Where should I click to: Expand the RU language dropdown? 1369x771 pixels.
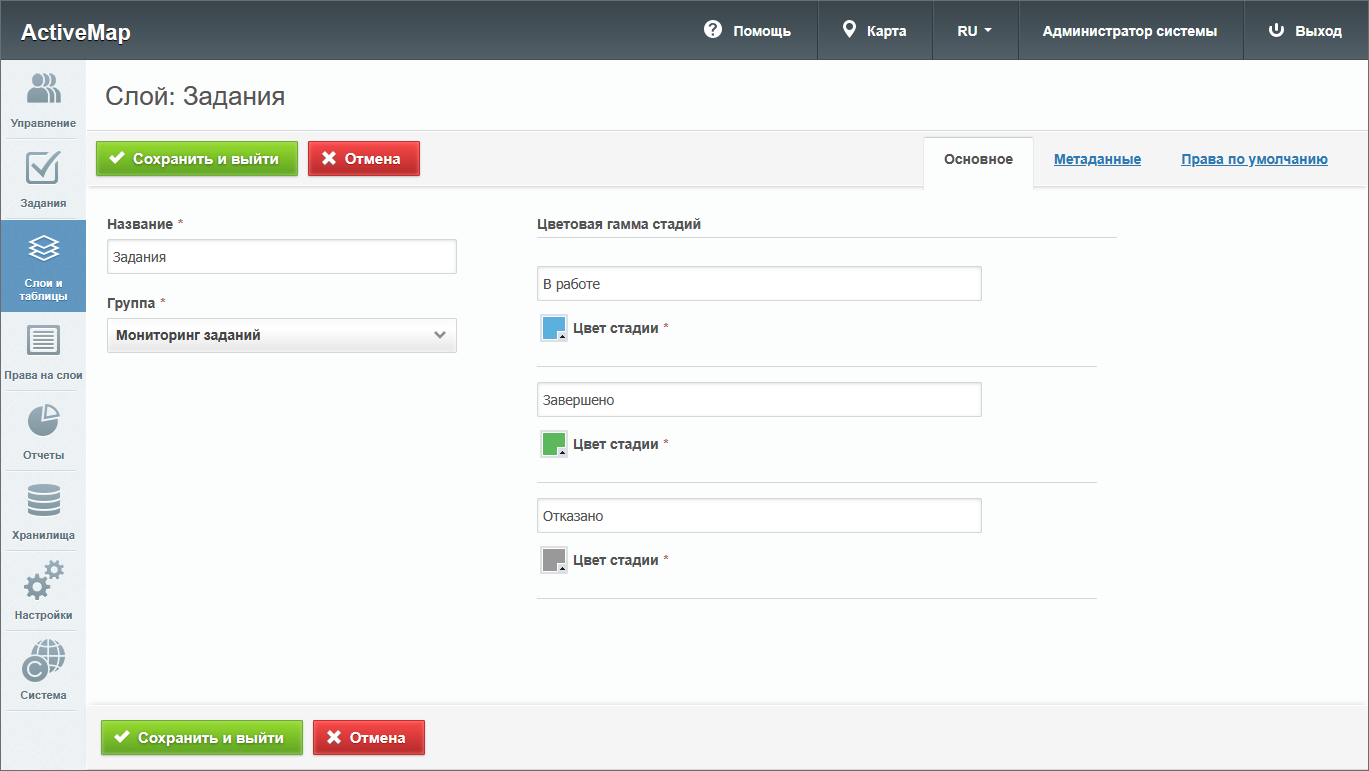974,30
